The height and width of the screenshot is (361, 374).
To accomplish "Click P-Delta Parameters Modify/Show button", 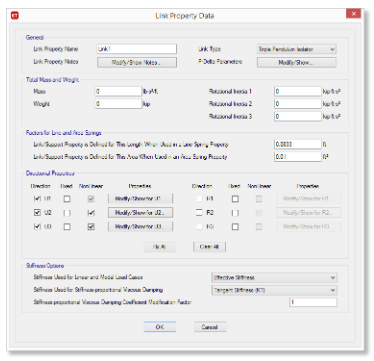I will pyautogui.click(x=296, y=62).
